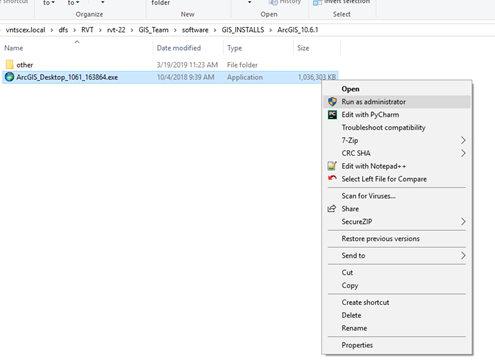Select Restore previous versions
Viewport: 495px width, 363px height.
397,239
